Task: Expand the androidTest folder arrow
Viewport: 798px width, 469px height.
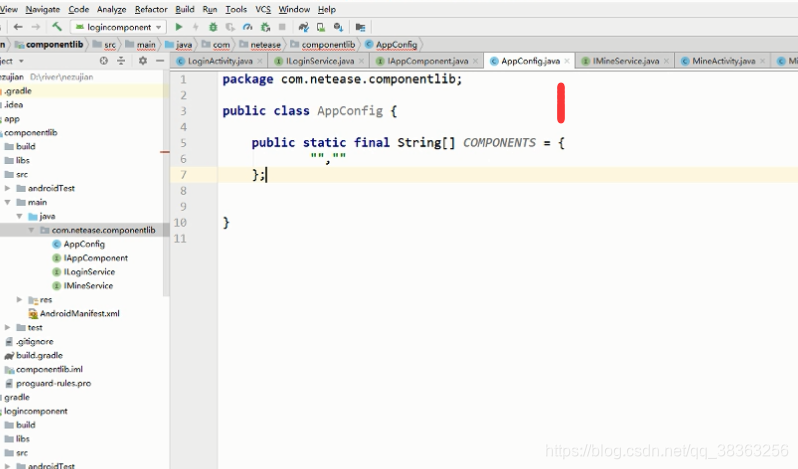Action: point(8,188)
